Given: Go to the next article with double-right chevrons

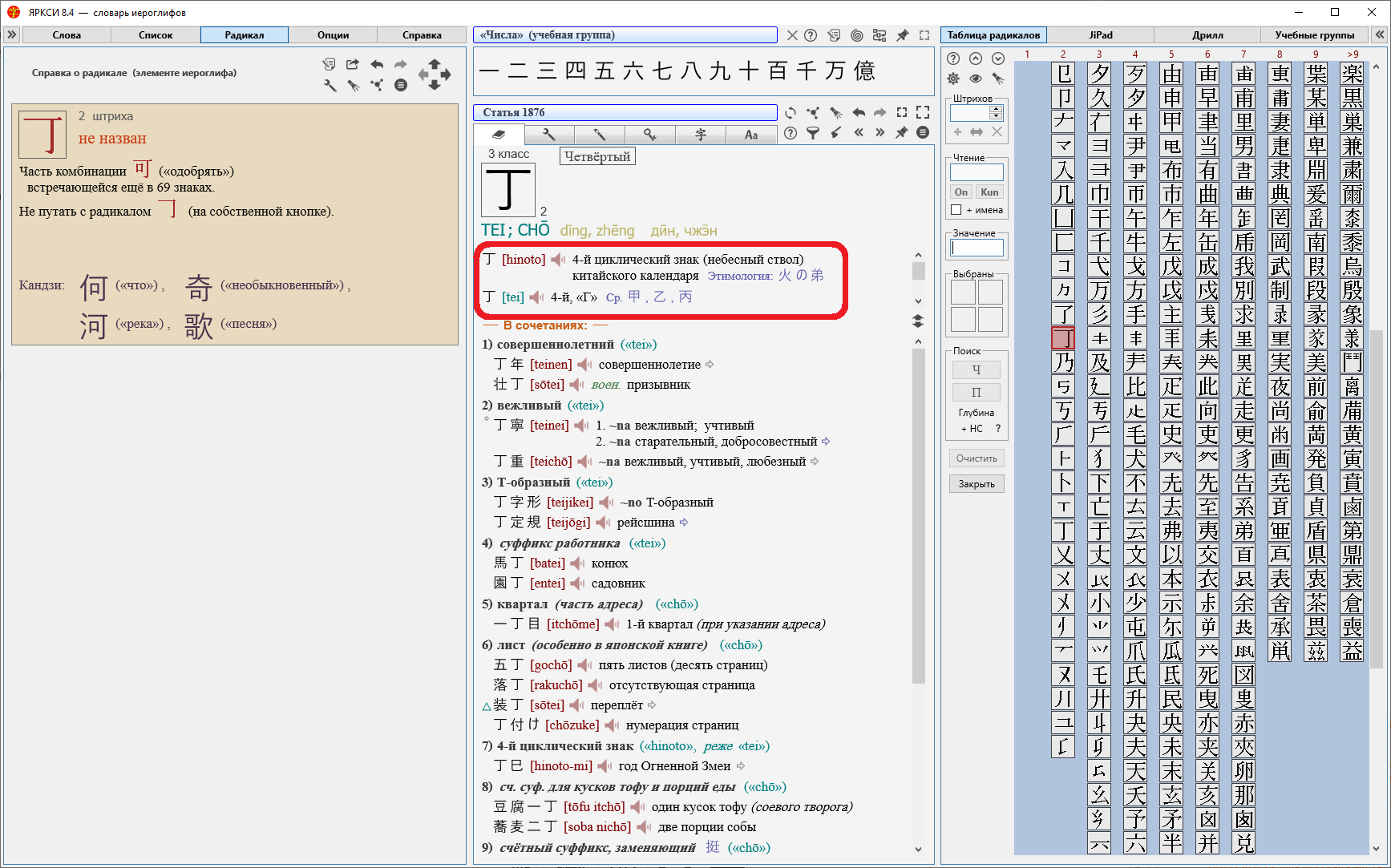Looking at the screenshot, I should pos(880,133).
